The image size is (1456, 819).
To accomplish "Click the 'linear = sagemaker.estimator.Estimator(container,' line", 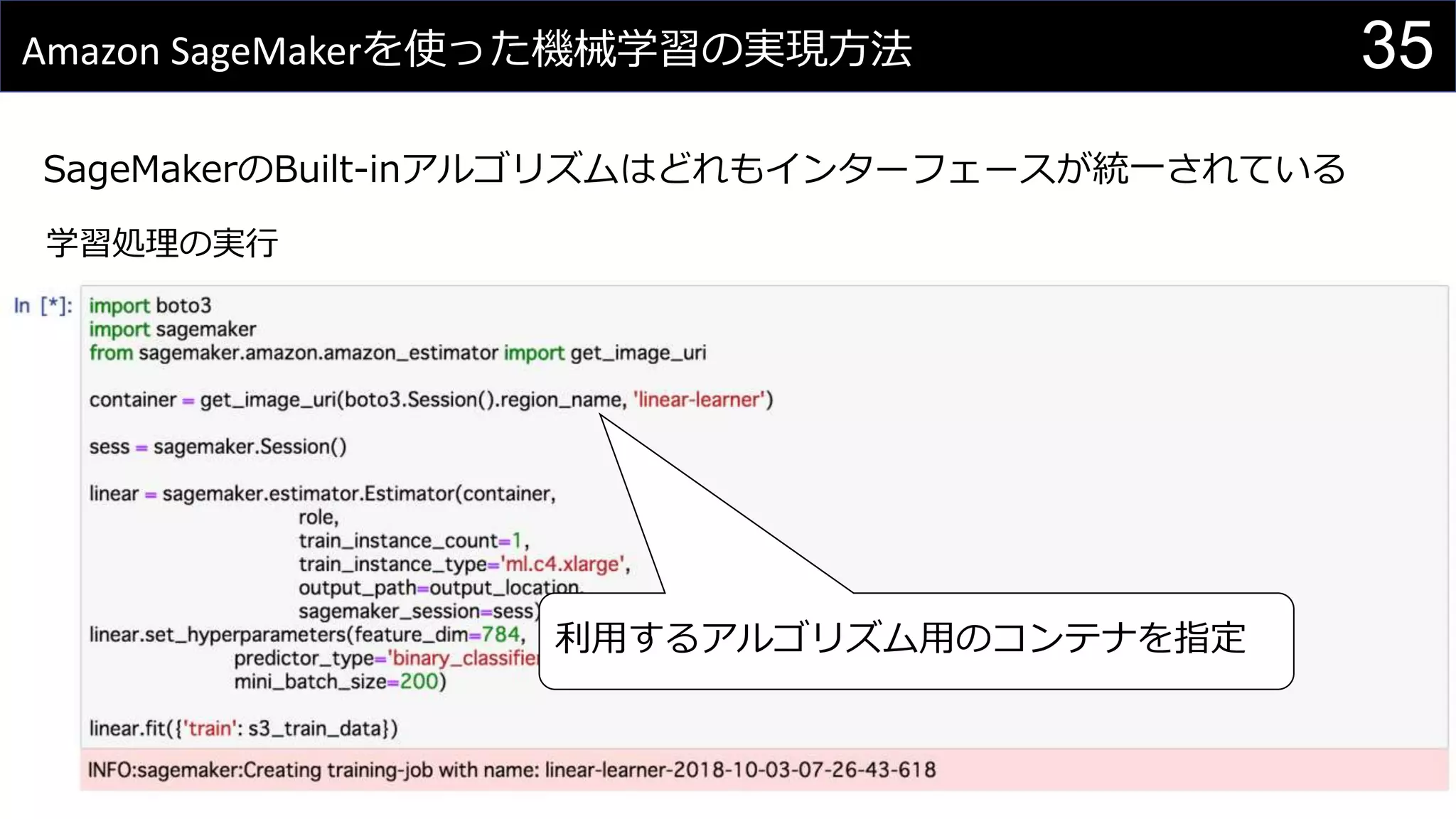I will click(322, 493).
